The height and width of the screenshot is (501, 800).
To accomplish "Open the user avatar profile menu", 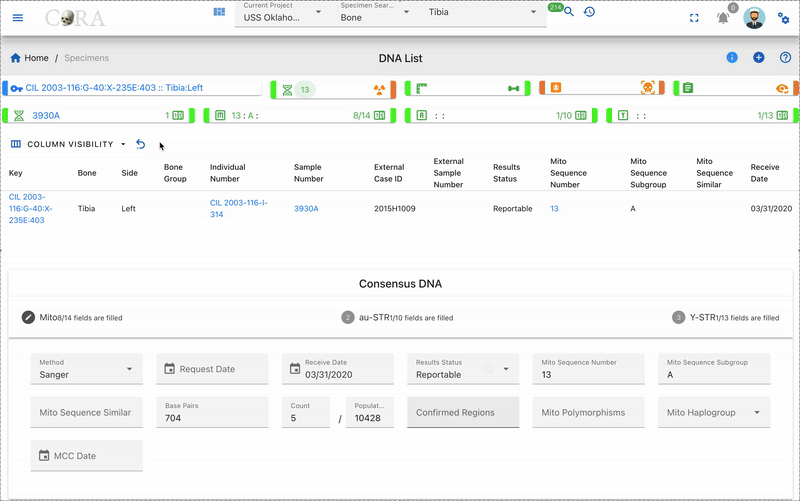I will [x=754, y=18].
